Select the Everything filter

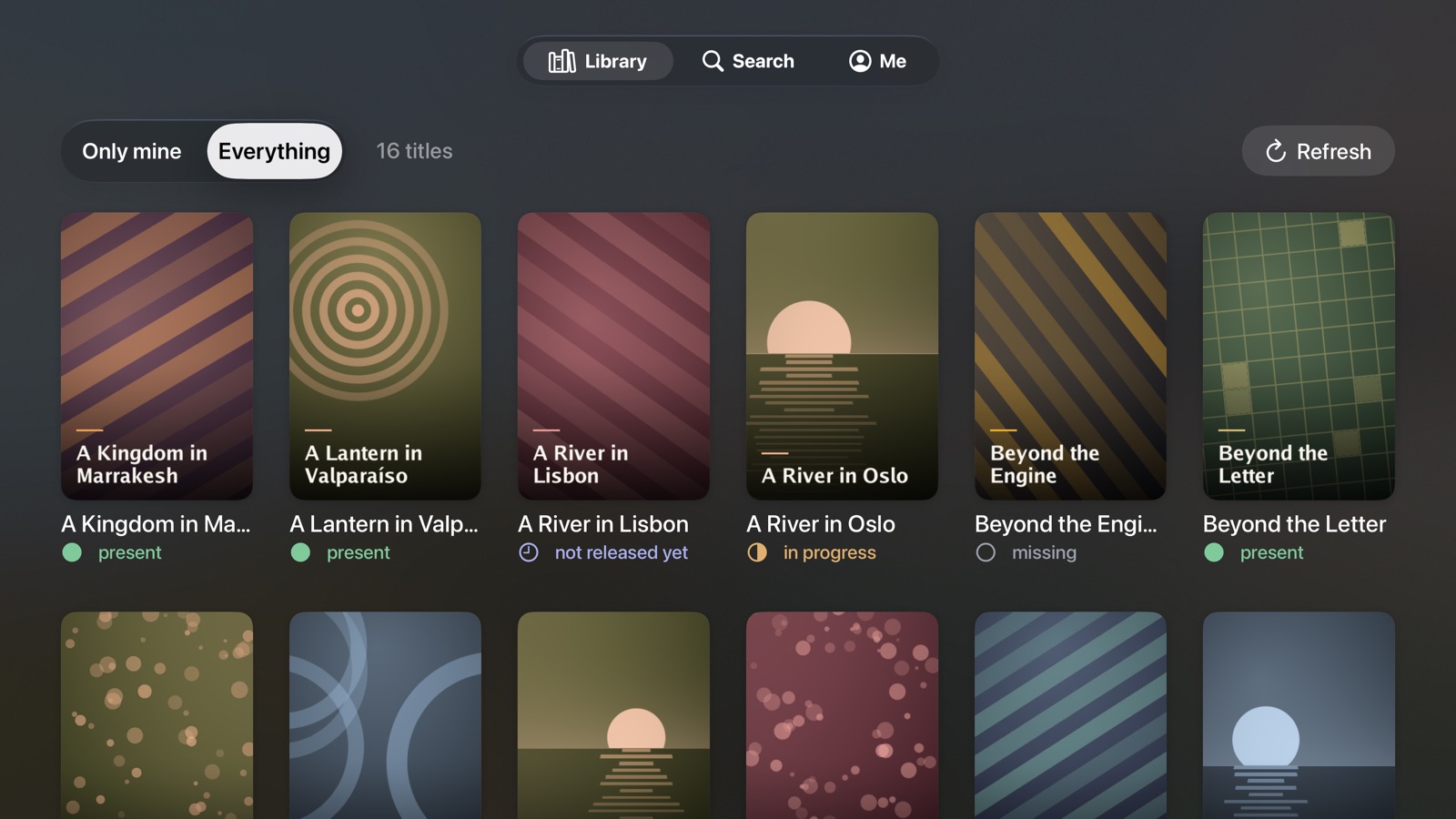(274, 151)
